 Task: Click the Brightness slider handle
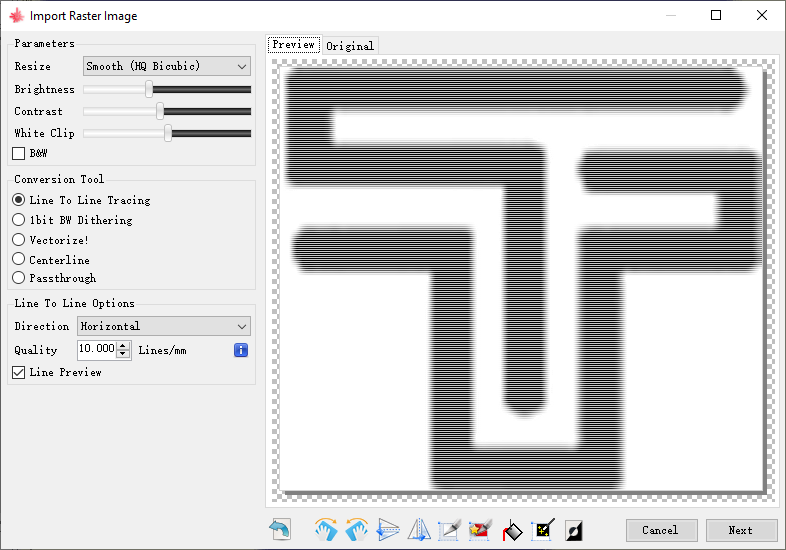click(149, 89)
